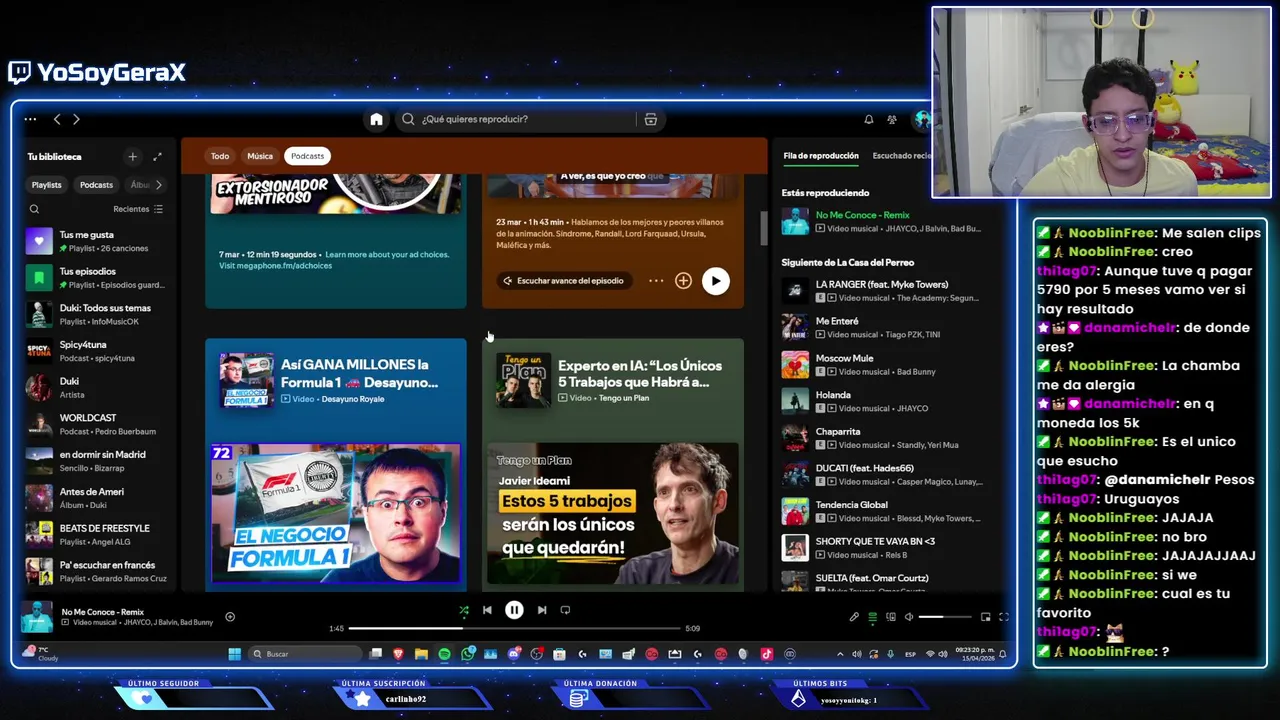Select the Todo filter tab
The height and width of the screenshot is (720, 1280).
(220, 156)
